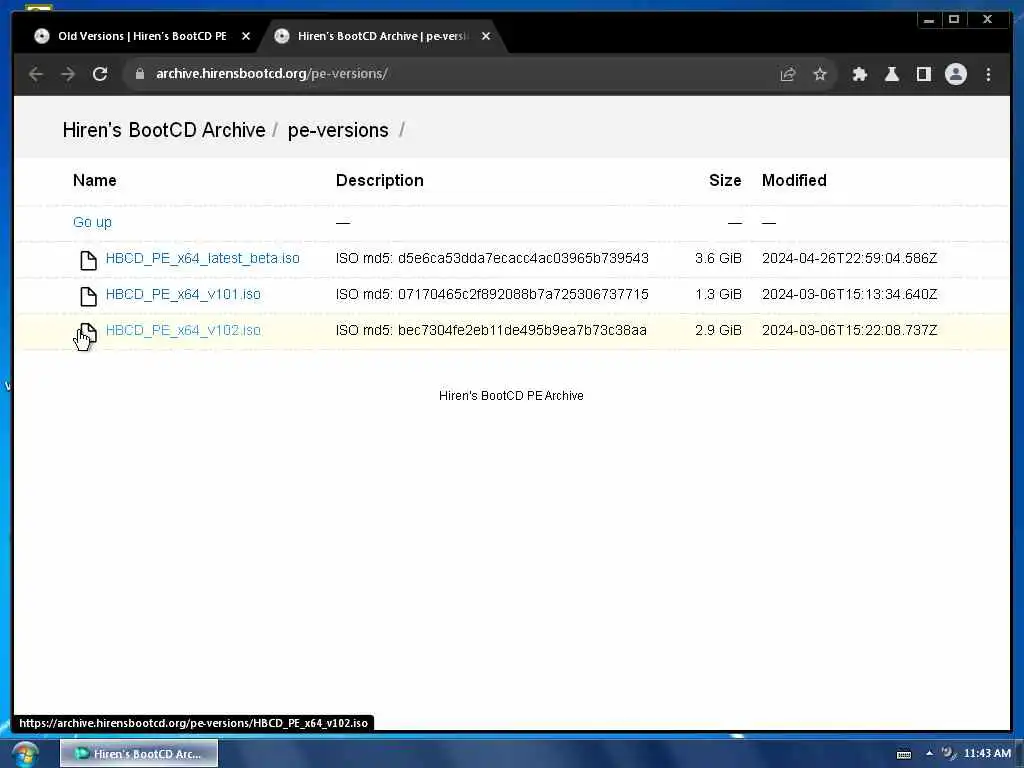Click Hiren's BootCD Arc... taskbar button
The height and width of the screenshot is (768, 1024).
139,754
